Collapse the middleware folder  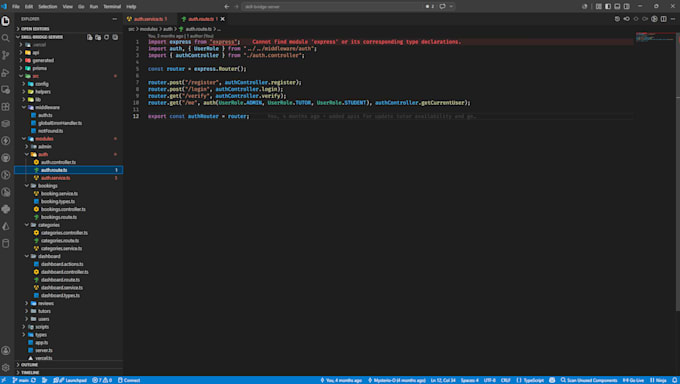point(69,107)
